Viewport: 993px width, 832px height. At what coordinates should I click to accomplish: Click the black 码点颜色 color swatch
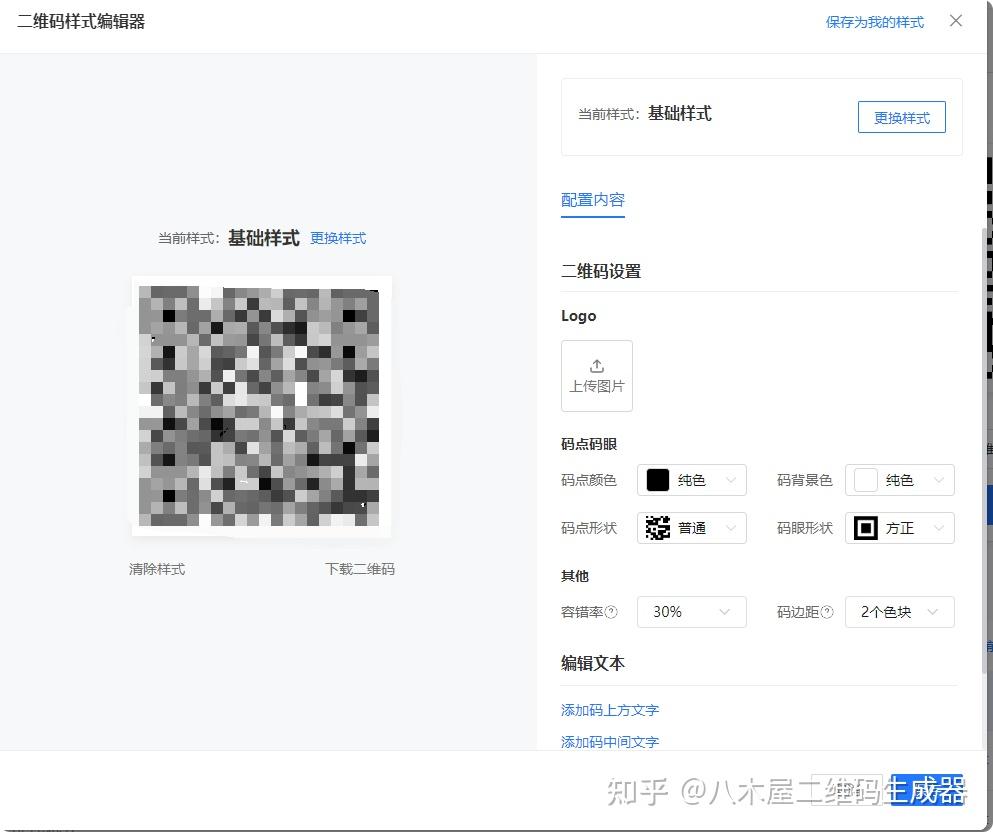(657, 480)
